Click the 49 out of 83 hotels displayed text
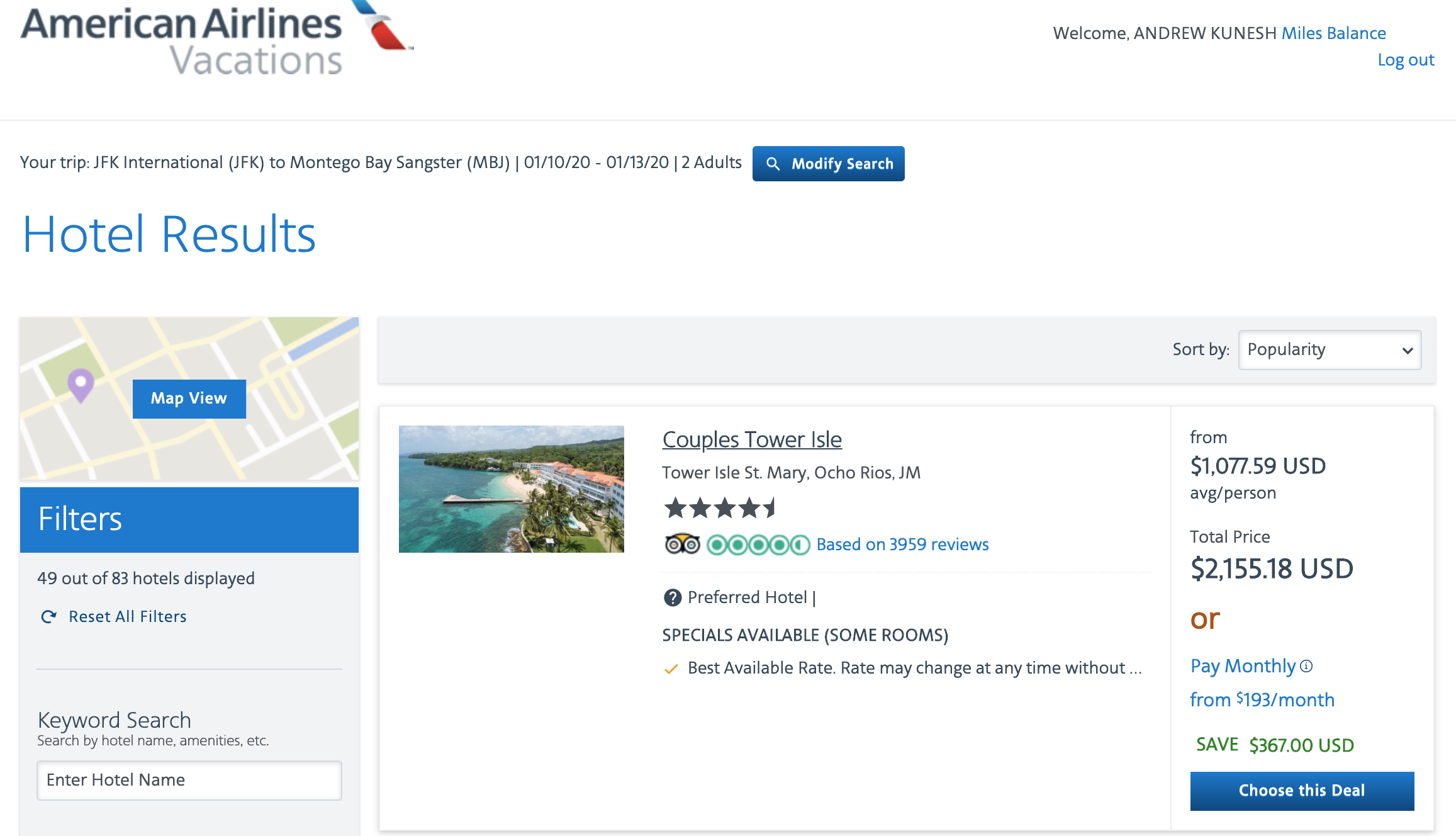1456x836 pixels. 146,579
